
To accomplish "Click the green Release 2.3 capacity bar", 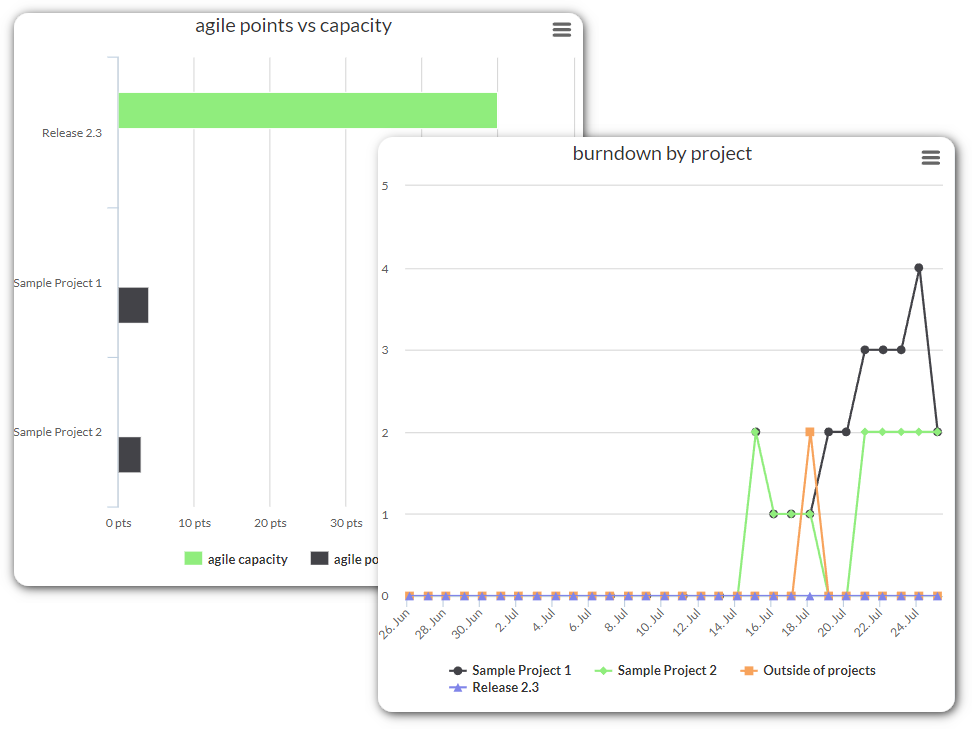I will coord(307,110).
